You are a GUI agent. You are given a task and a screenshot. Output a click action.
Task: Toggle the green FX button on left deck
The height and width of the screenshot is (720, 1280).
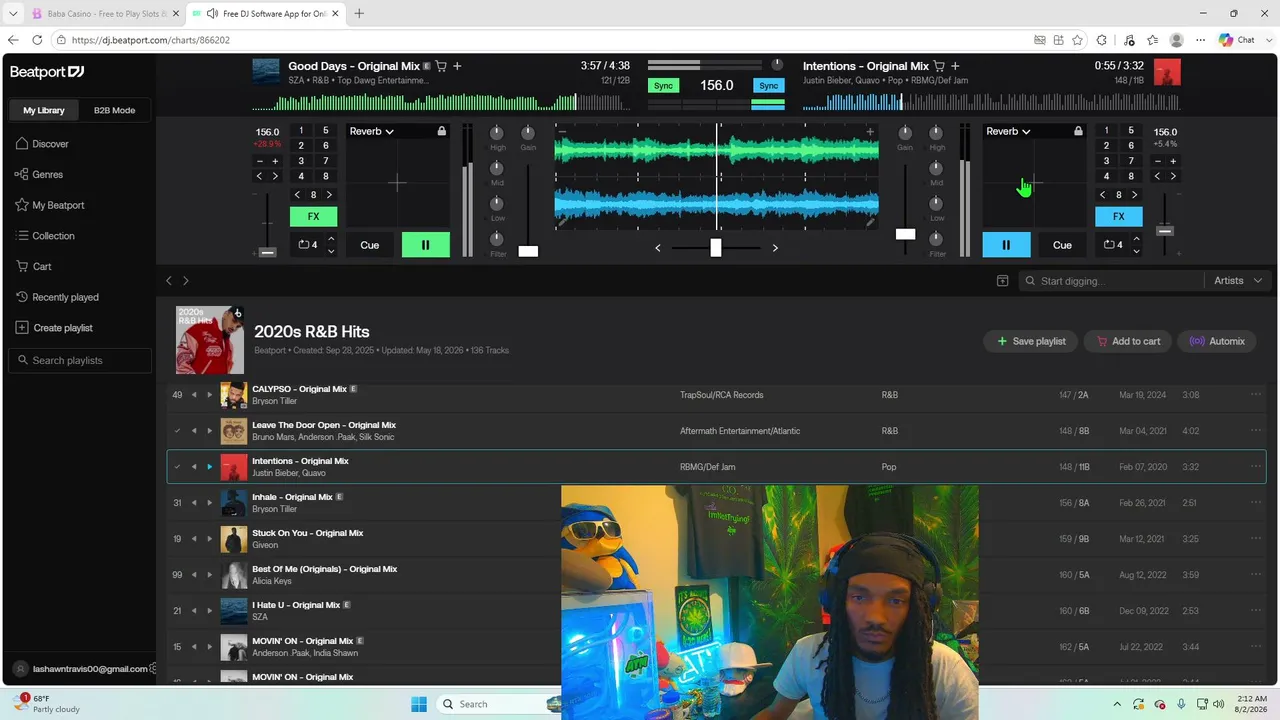313,217
